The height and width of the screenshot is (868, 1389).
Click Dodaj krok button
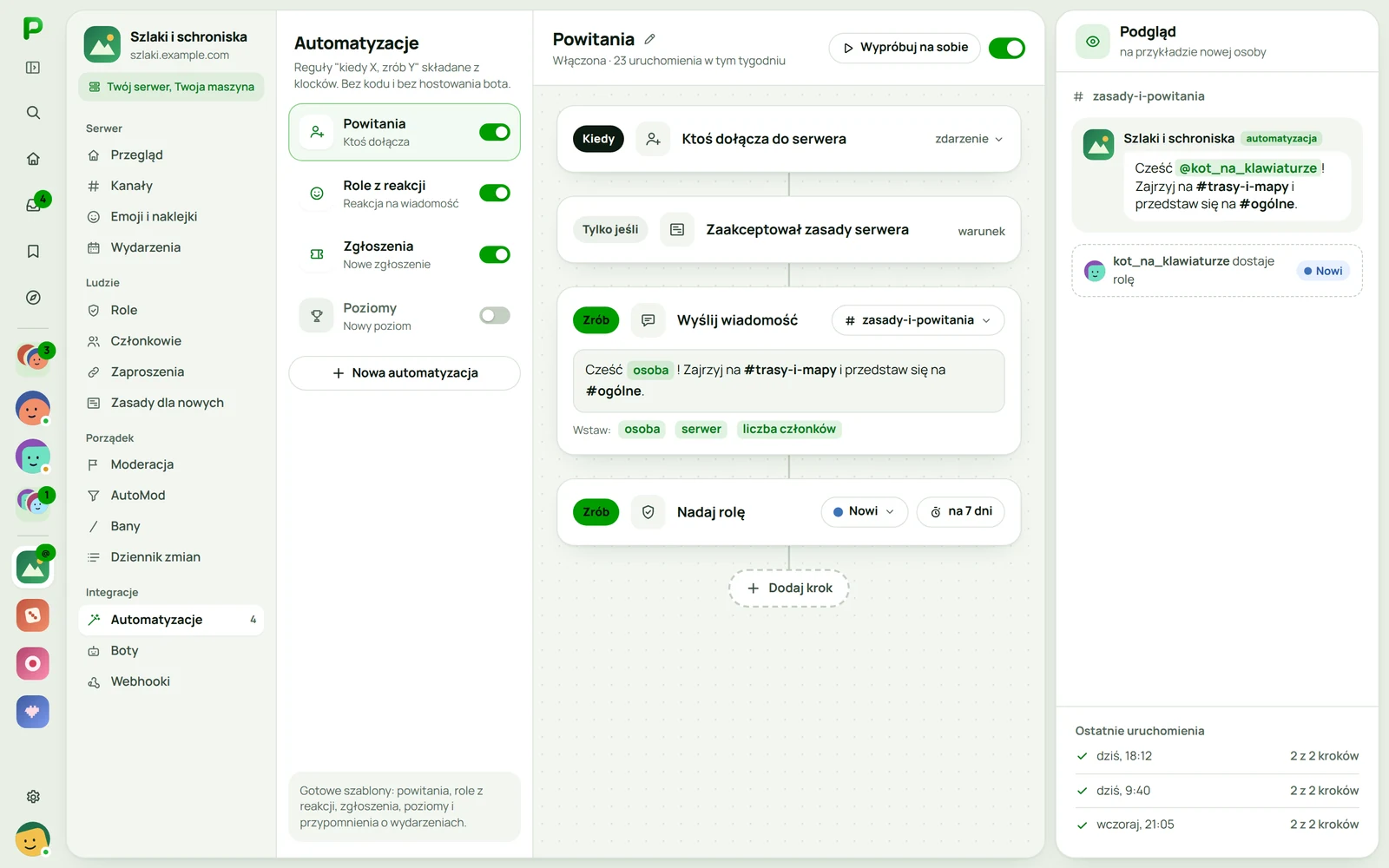click(789, 588)
